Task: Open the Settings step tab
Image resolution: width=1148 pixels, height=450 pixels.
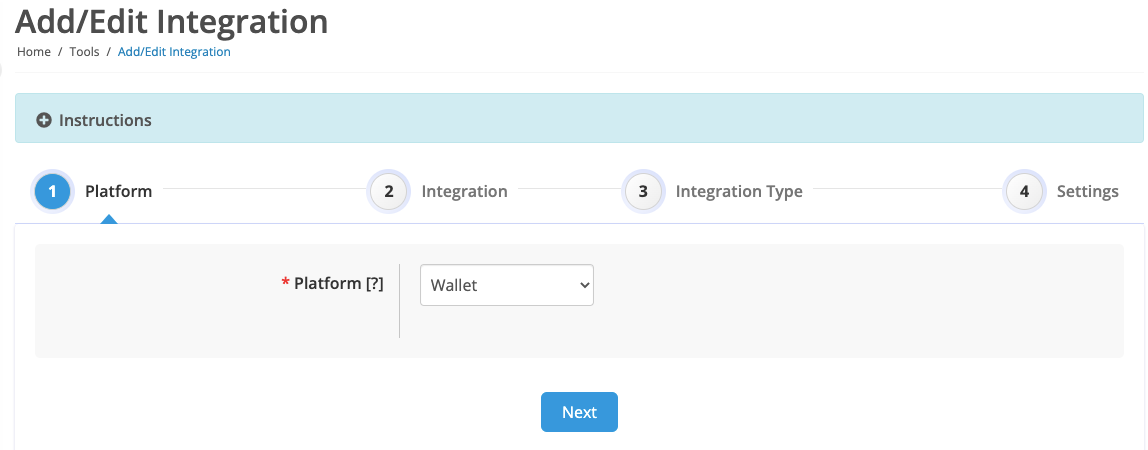Action: 1087,192
